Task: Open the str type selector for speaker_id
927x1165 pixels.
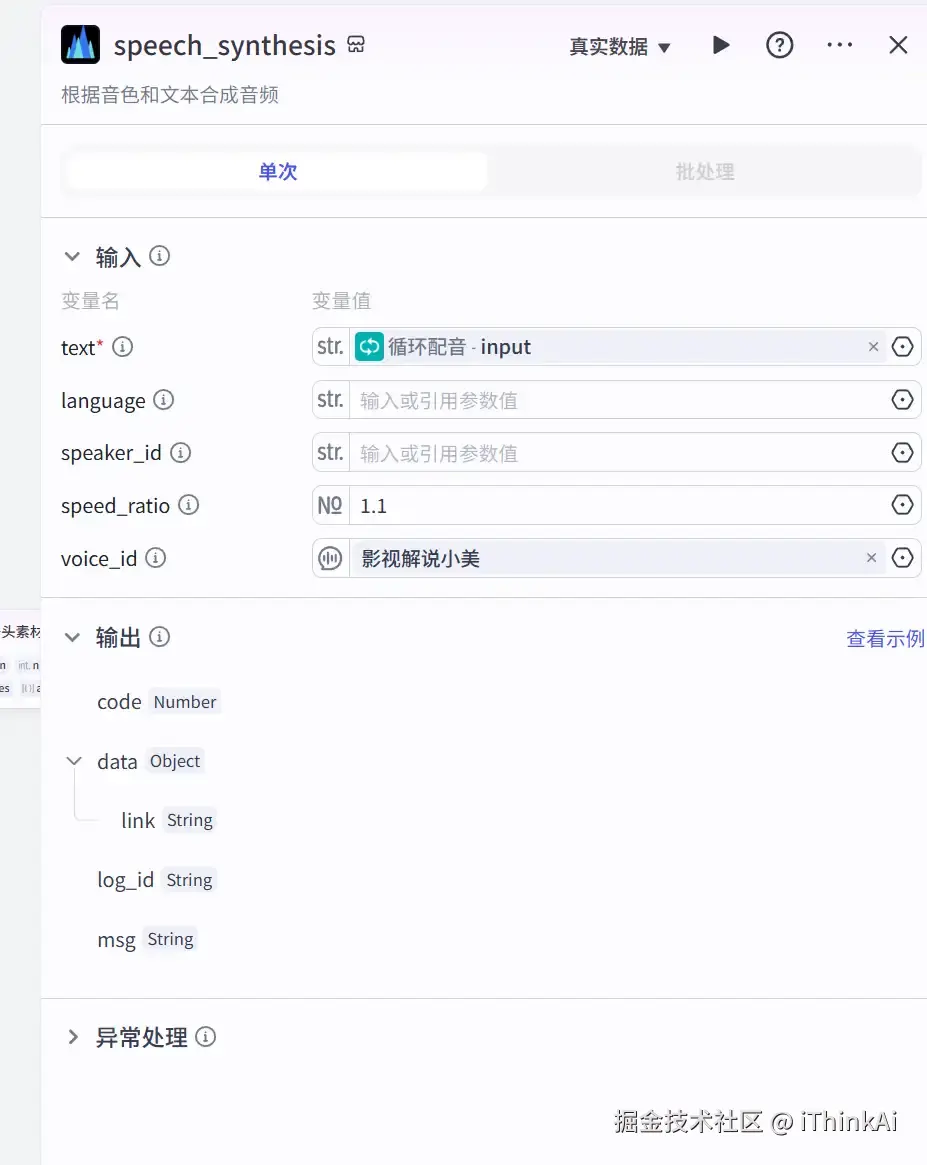Action: pyautogui.click(x=331, y=452)
